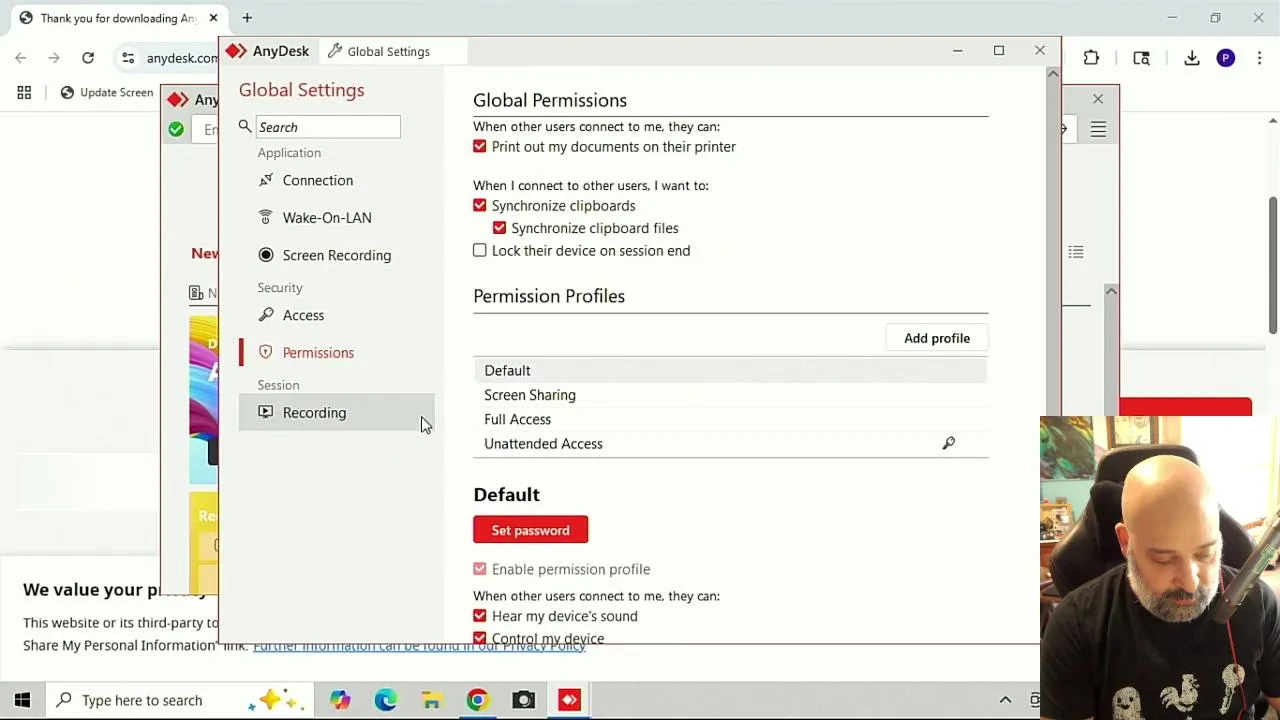The height and width of the screenshot is (720, 1280).
Task: Select the Full Access profile
Action: click(x=730, y=419)
